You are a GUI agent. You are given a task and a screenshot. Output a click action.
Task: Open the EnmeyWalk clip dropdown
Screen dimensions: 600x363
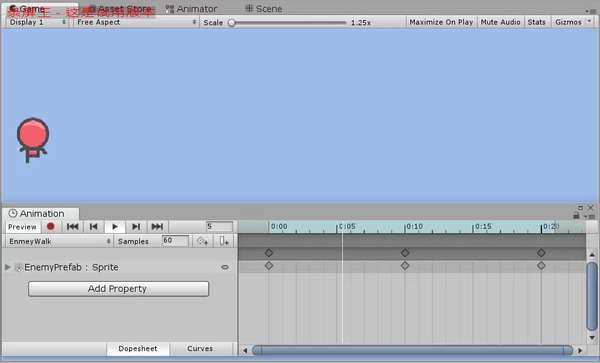(59, 241)
